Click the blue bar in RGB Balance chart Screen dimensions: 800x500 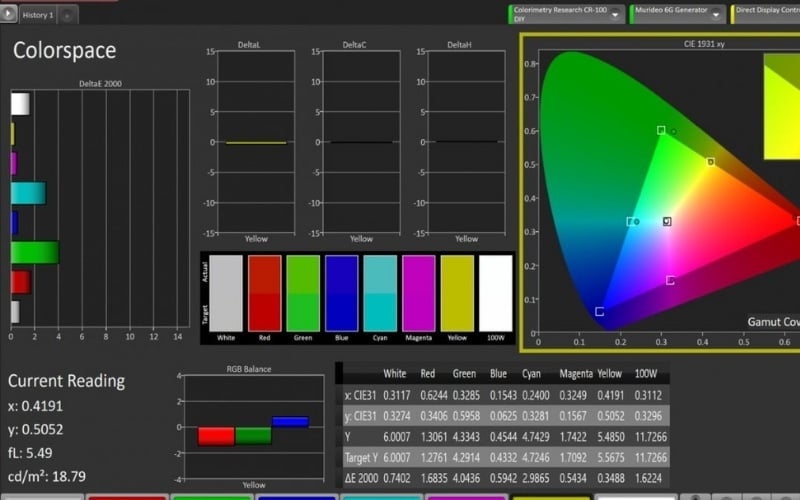pos(290,422)
